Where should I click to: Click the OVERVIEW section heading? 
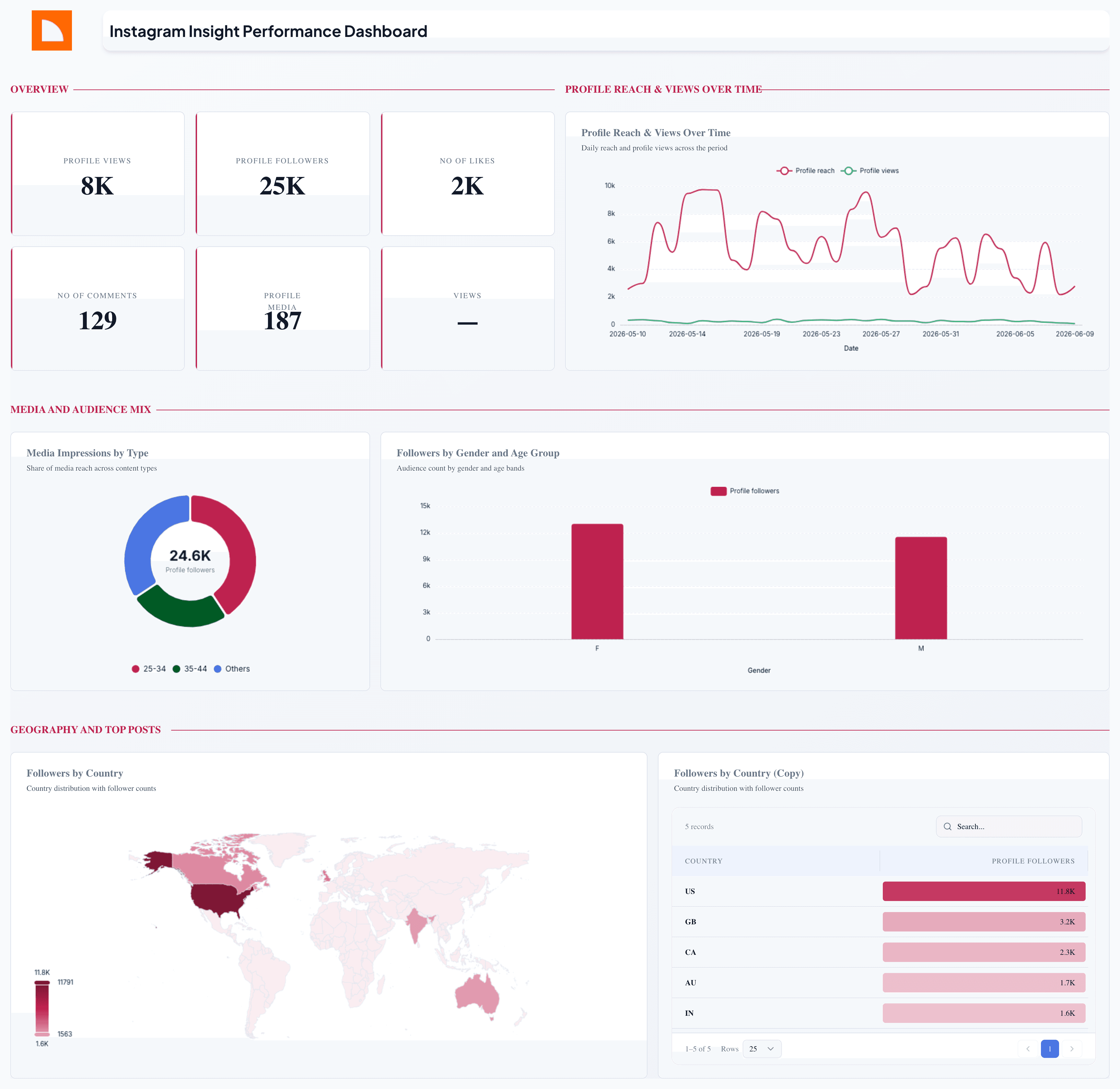40,89
